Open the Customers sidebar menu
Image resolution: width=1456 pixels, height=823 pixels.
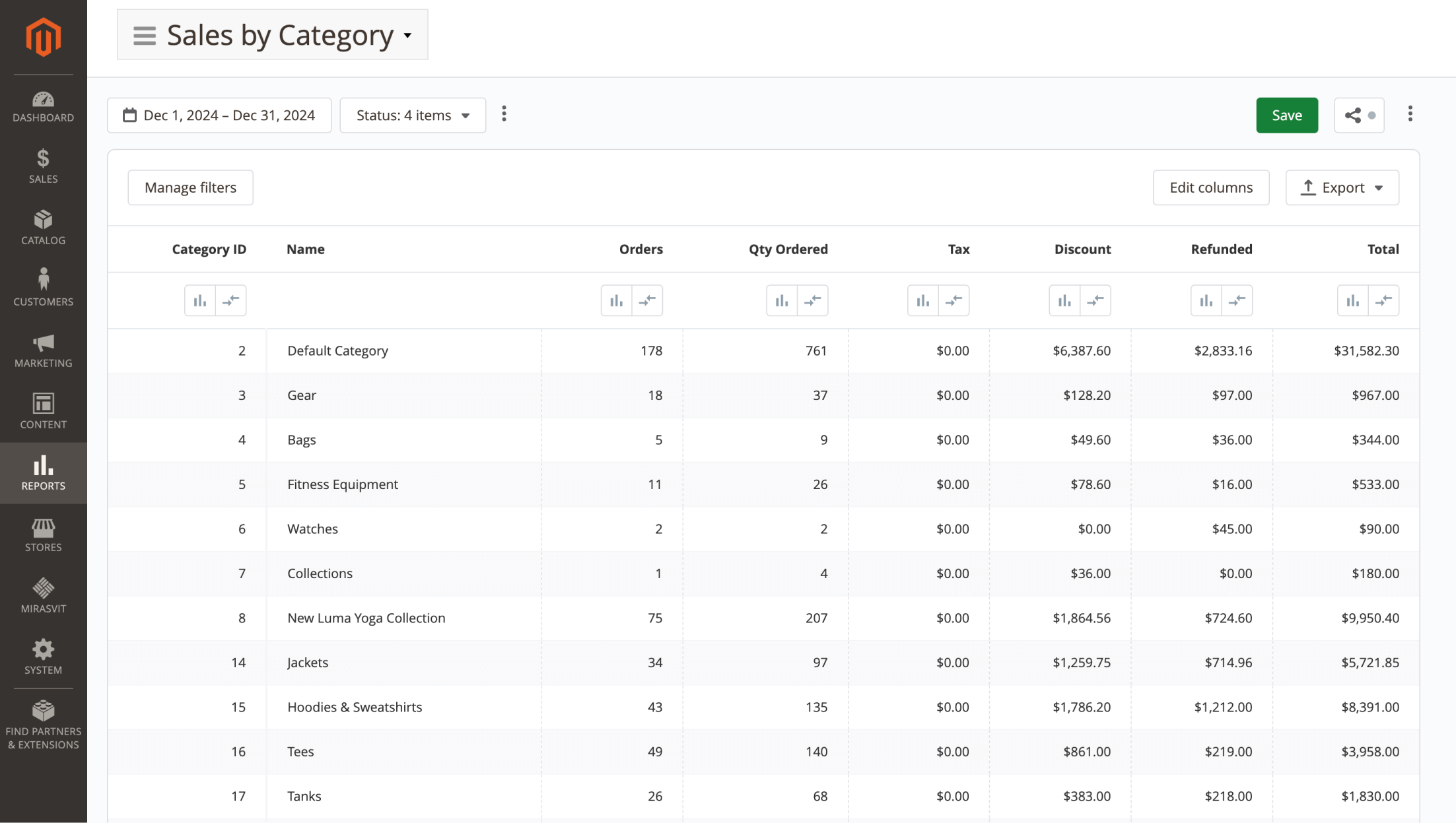pyautogui.click(x=43, y=288)
